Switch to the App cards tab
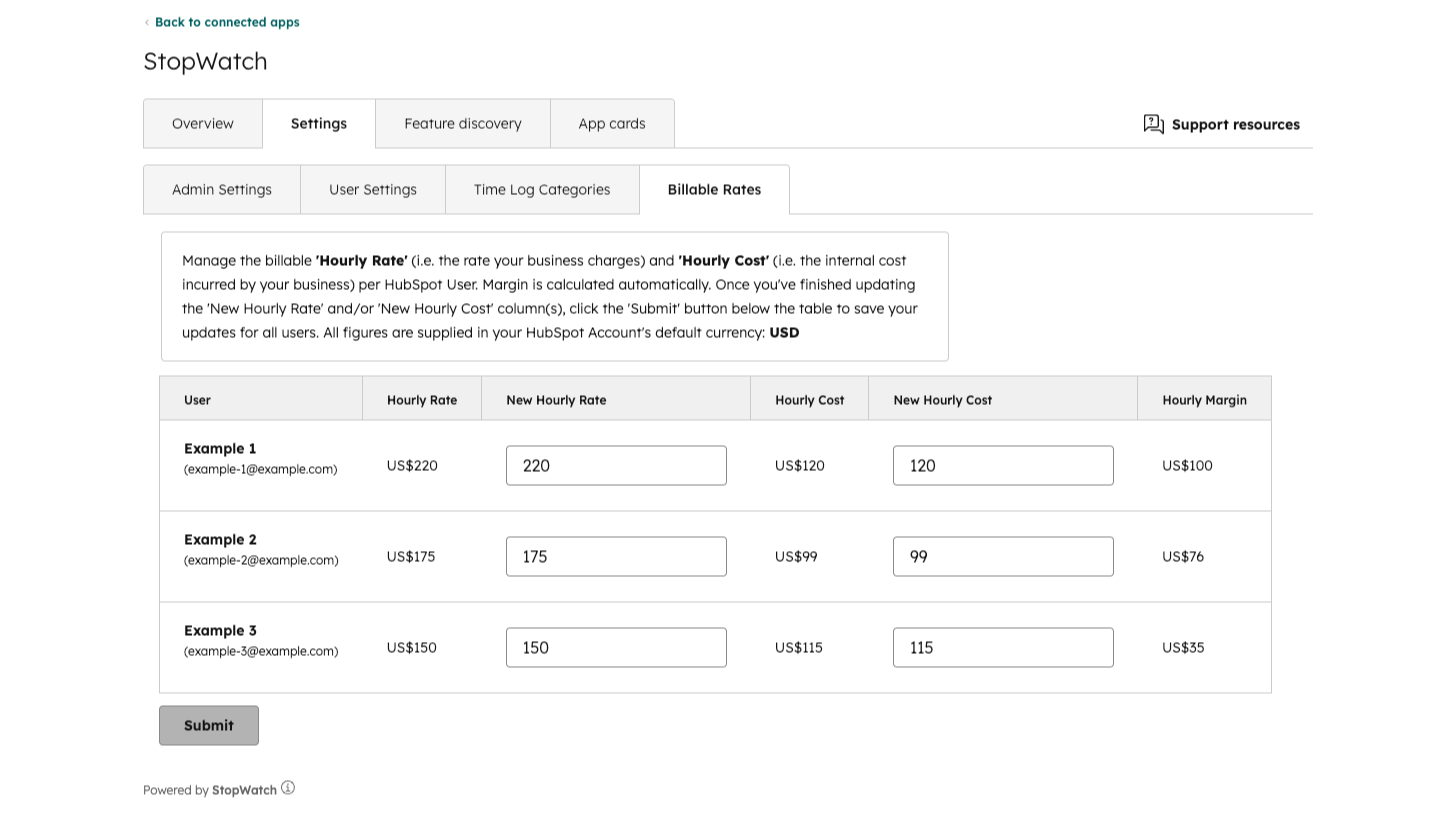1445x813 pixels. [612, 123]
